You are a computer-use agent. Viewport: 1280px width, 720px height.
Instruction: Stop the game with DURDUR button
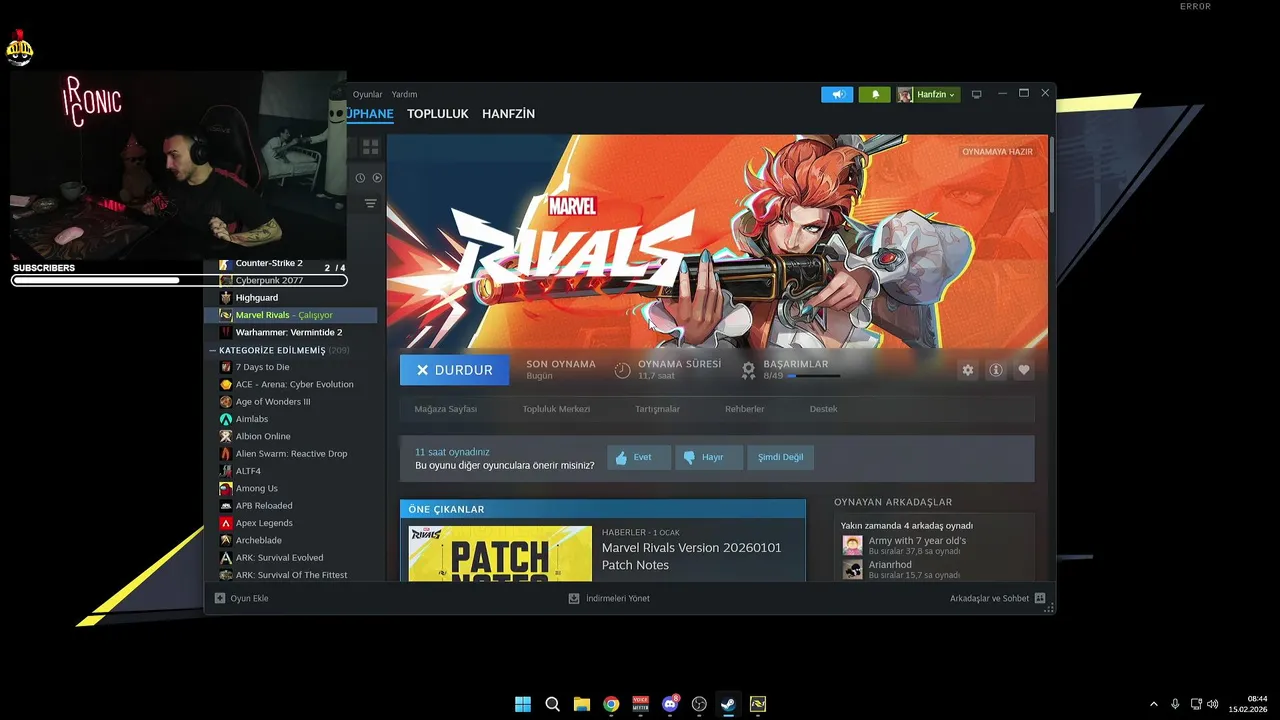tap(454, 370)
